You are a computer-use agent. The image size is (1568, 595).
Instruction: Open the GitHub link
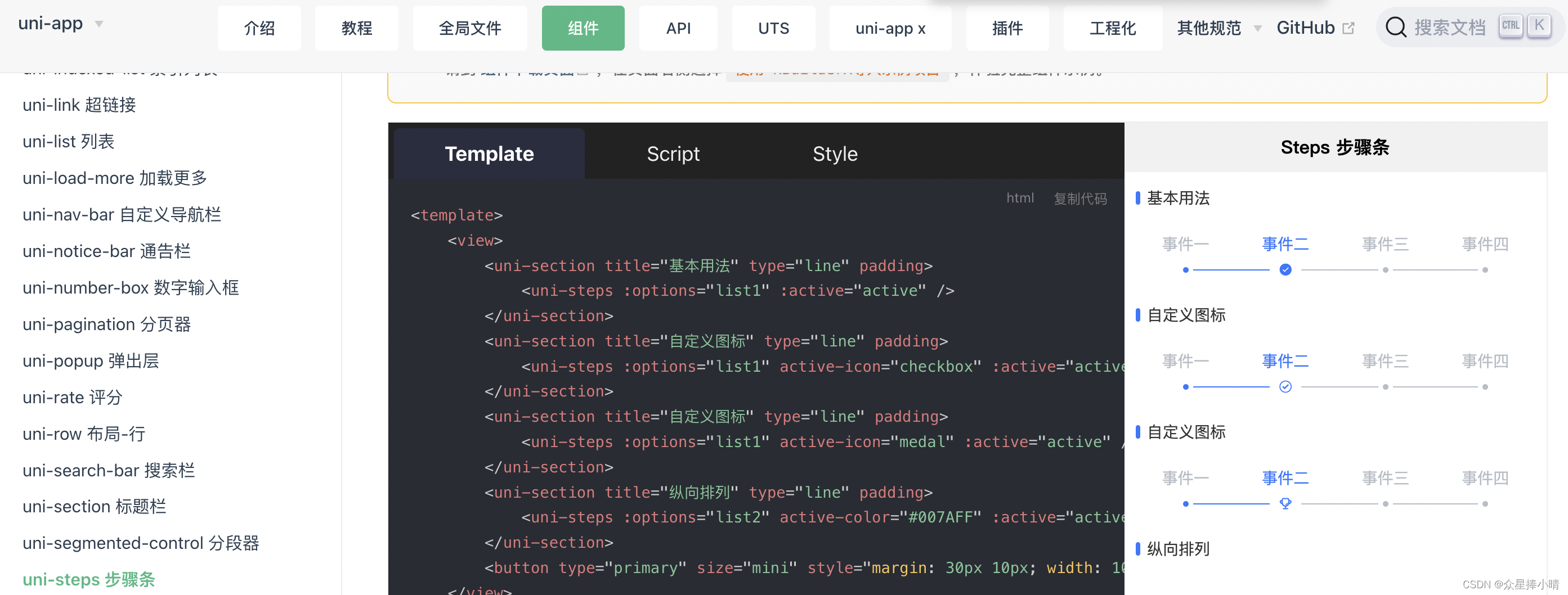click(x=1315, y=28)
